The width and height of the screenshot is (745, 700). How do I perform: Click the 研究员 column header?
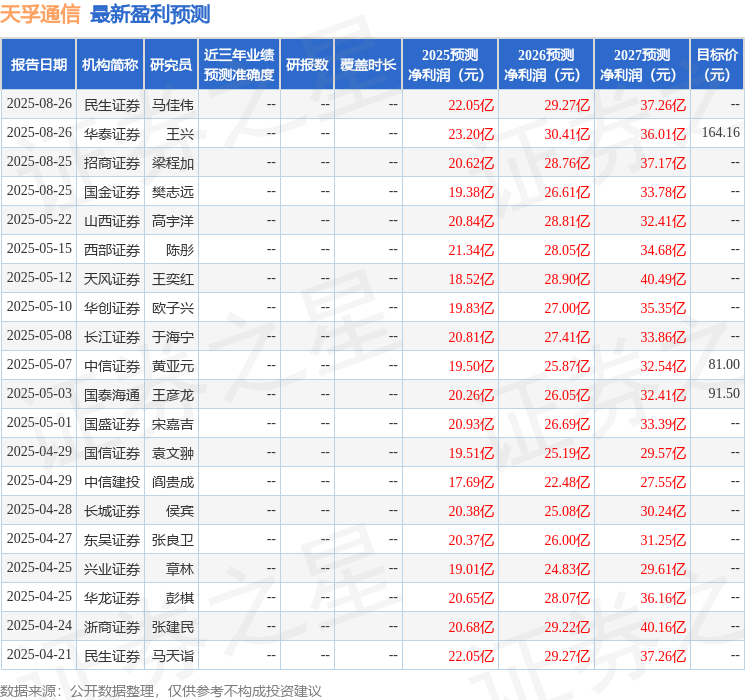(x=171, y=64)
